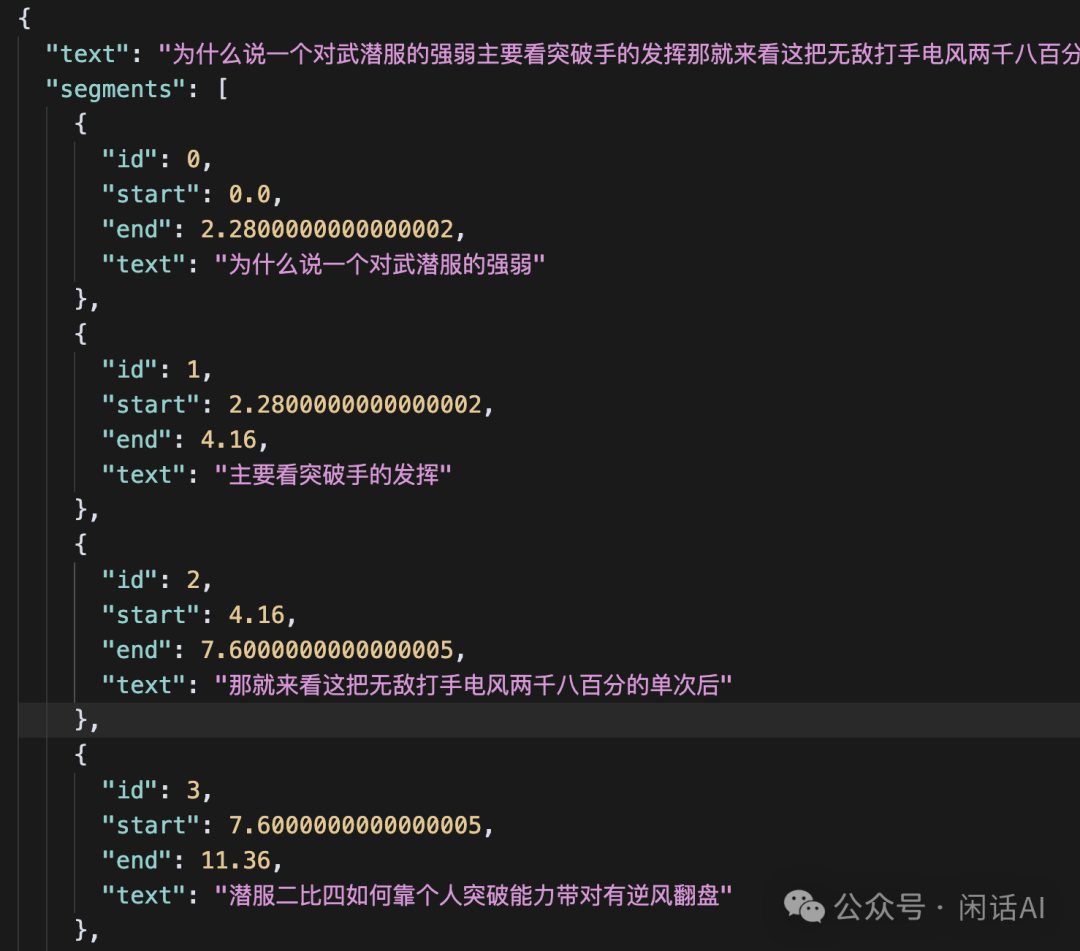Click the start value 4.16 in segment 2
The width and height of the screenshot is (1080, 951).
(256, 615)
